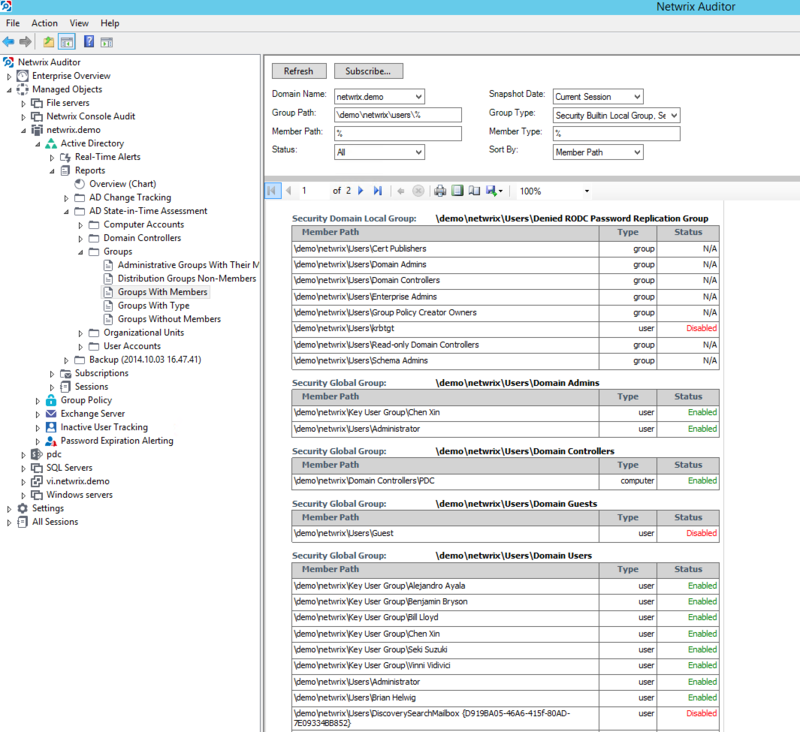The width and height of the screenshot is (800, 732).
Task: Collapse the Active Directory node
Action: pyautogui.click(x=37, y=142)
